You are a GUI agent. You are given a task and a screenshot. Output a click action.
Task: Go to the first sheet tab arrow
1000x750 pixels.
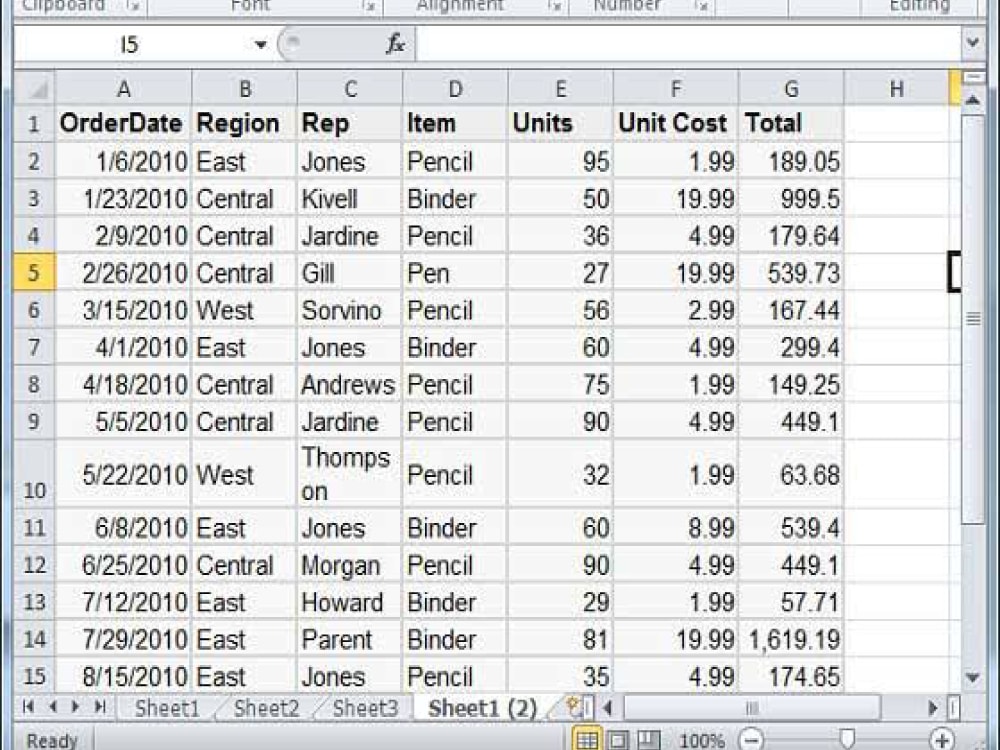click(x=28, y=707)
